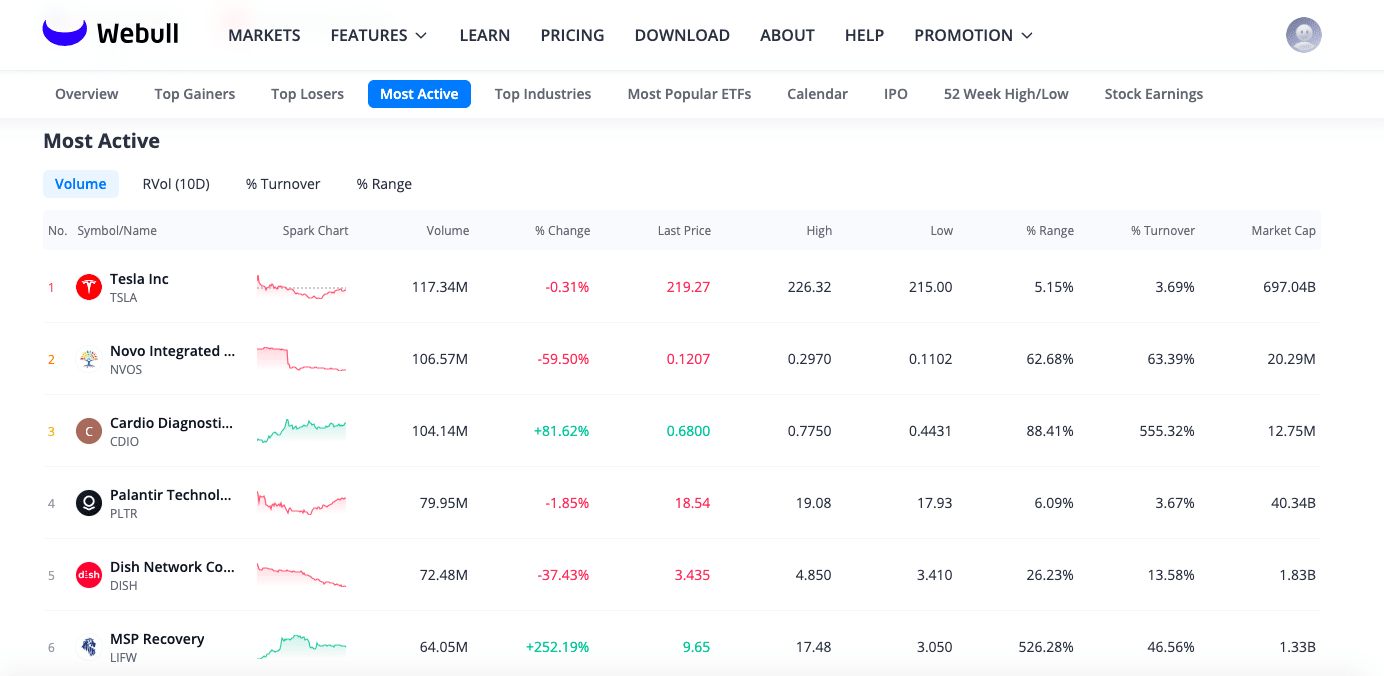Viewport: 1384px width, 676px height.
Task: Open the MARKETS menu item
Action: (x=264, y=35)
